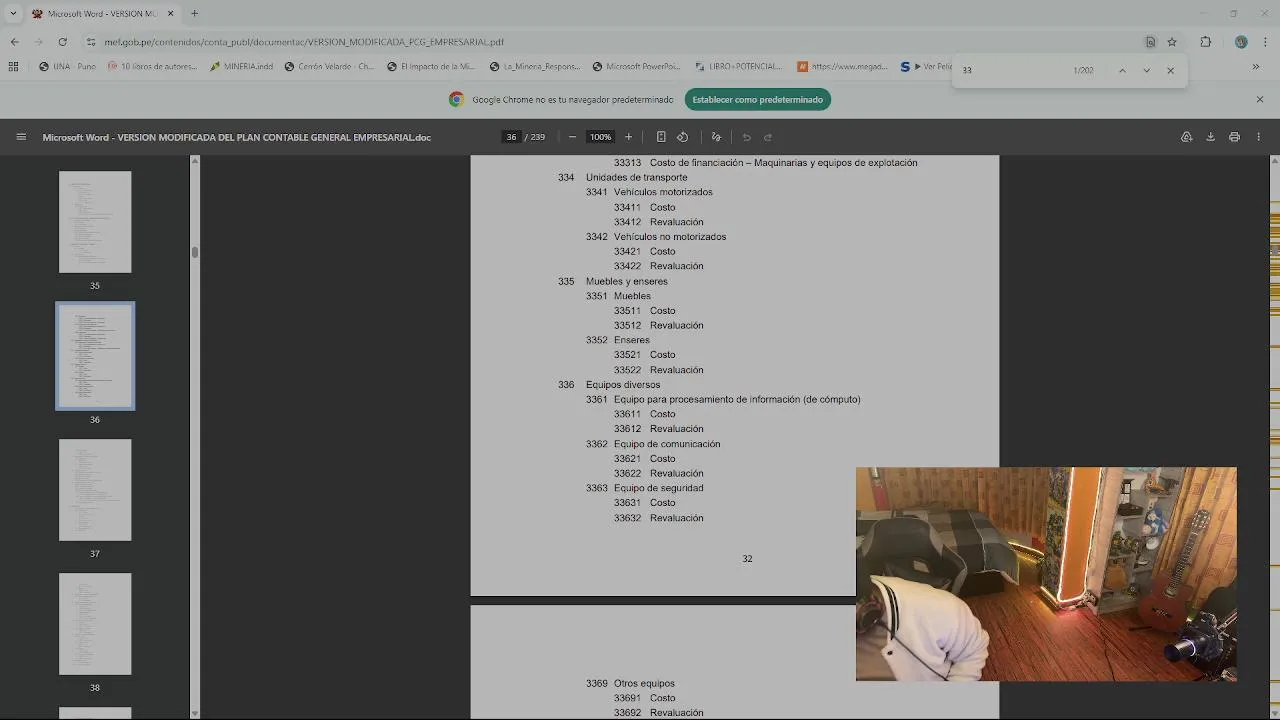Click the address bar URL
The width and height of the screenshot is (1280, 720).
click(x=306, y=42)
